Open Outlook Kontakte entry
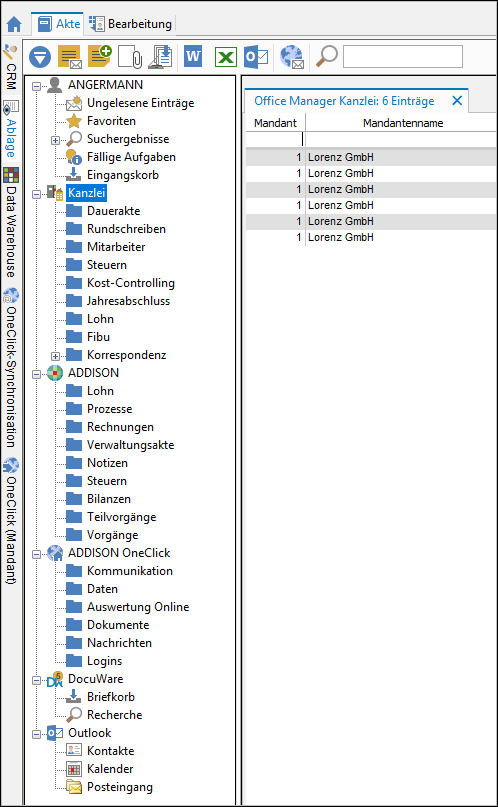Screen dimensions: 498x807 (x=111, y=751)
